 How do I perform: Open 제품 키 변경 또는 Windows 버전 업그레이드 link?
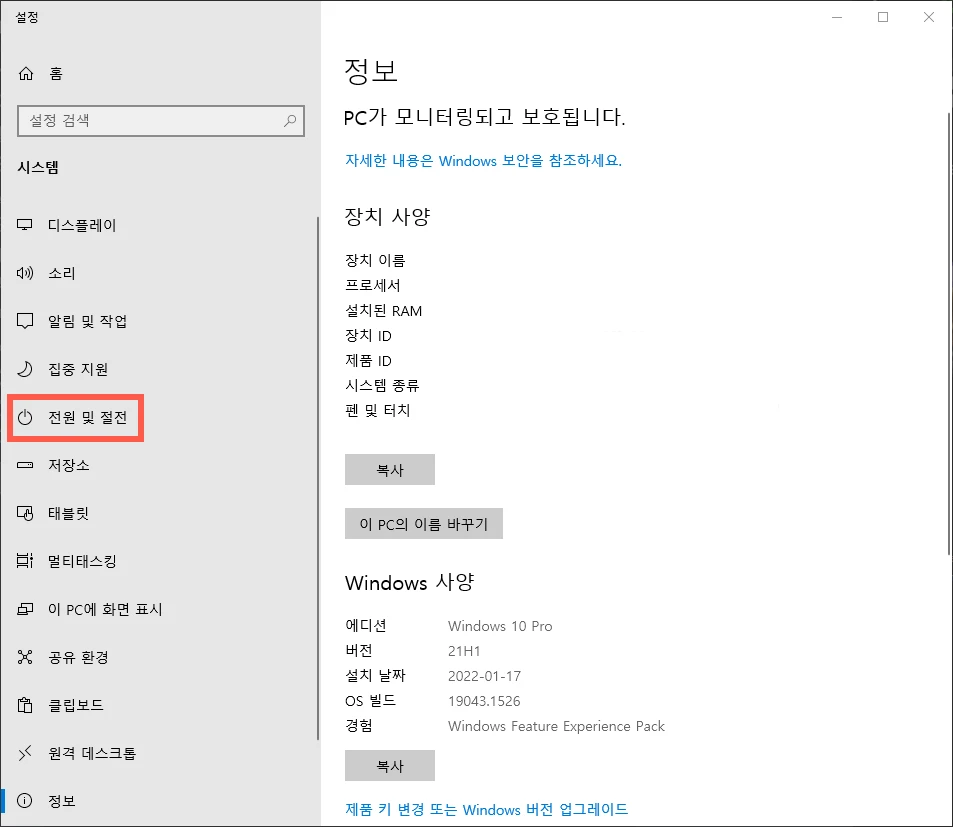tap(486, 809)
